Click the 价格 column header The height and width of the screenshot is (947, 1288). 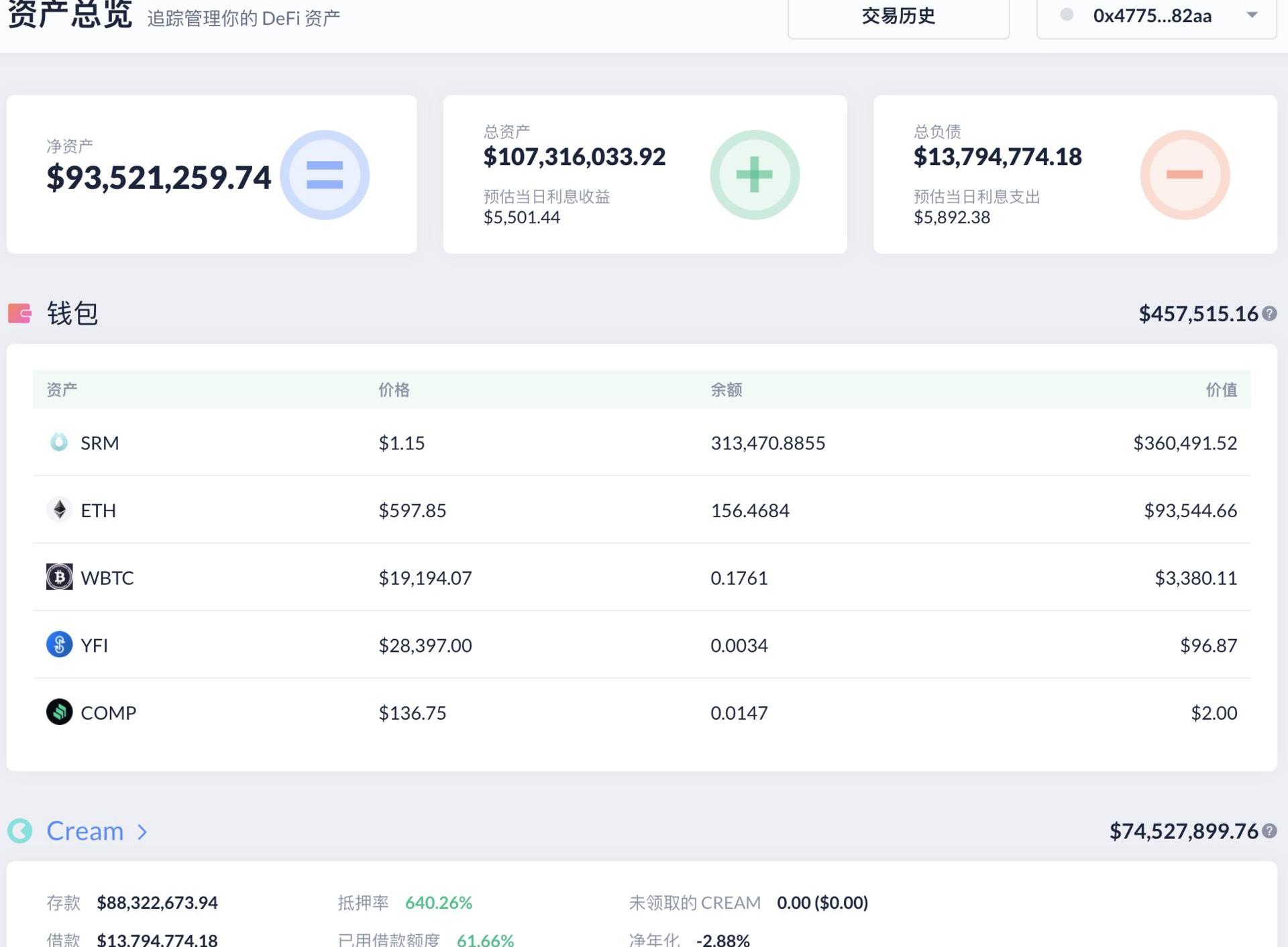coord(394,390)
